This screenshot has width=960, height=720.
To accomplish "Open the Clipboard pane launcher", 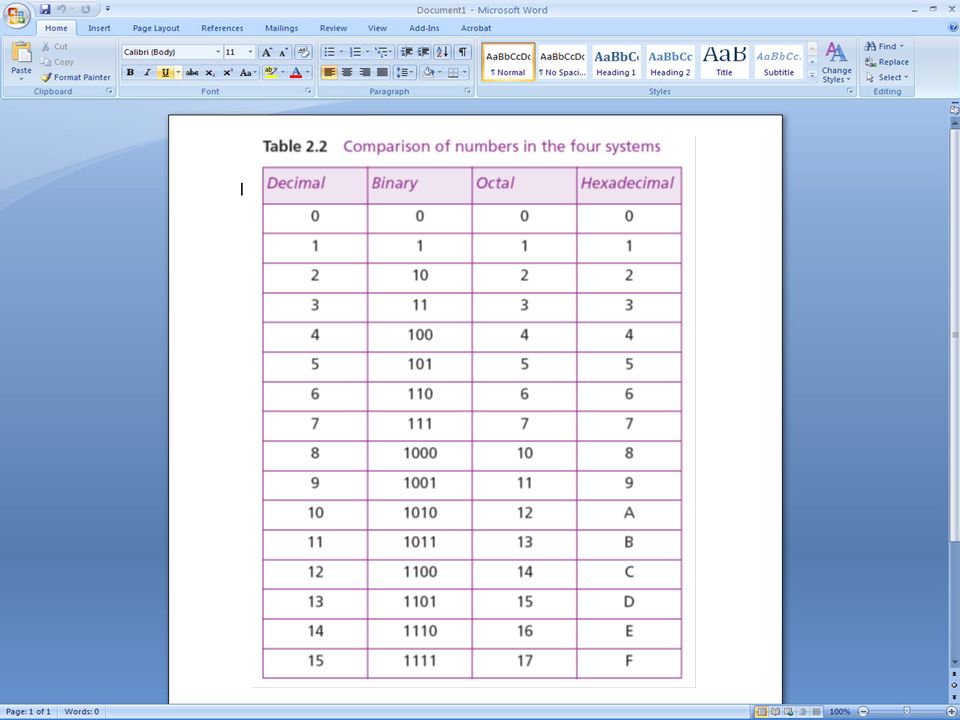I will 110,91.
